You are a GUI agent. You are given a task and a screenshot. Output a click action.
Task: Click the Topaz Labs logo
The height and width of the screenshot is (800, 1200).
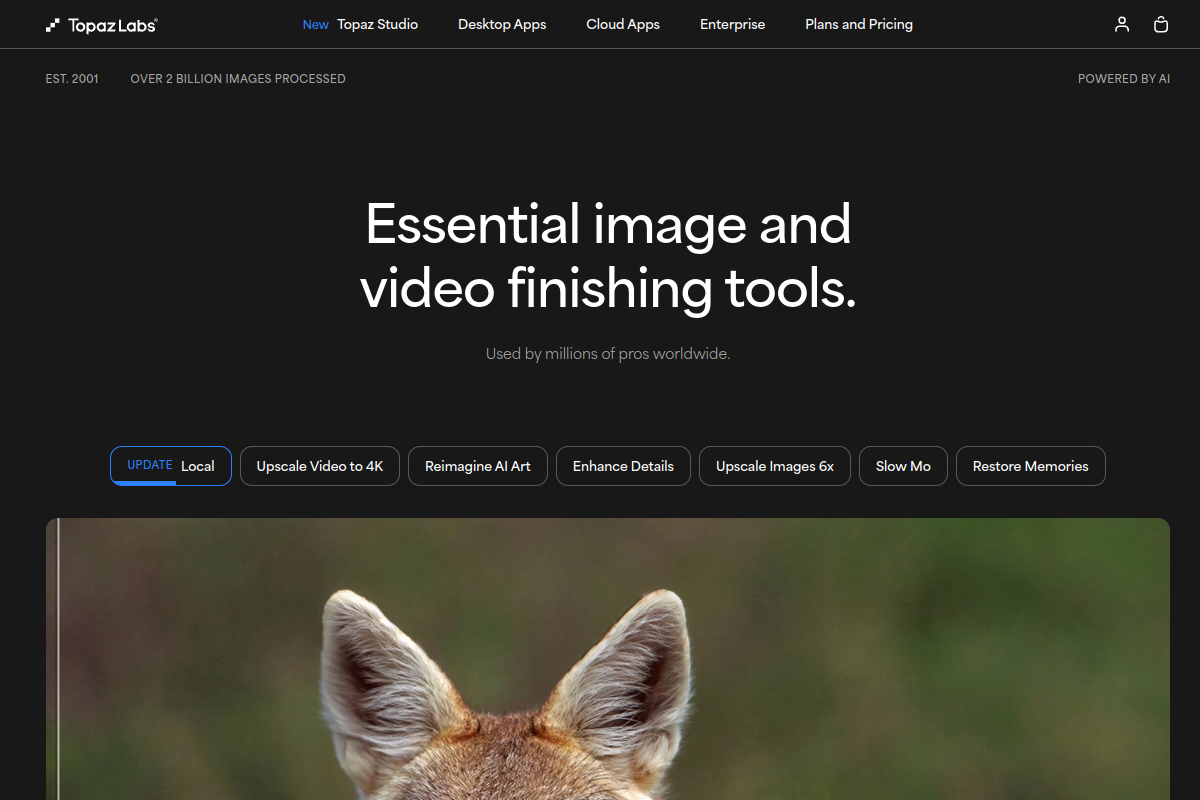point(101,25)
